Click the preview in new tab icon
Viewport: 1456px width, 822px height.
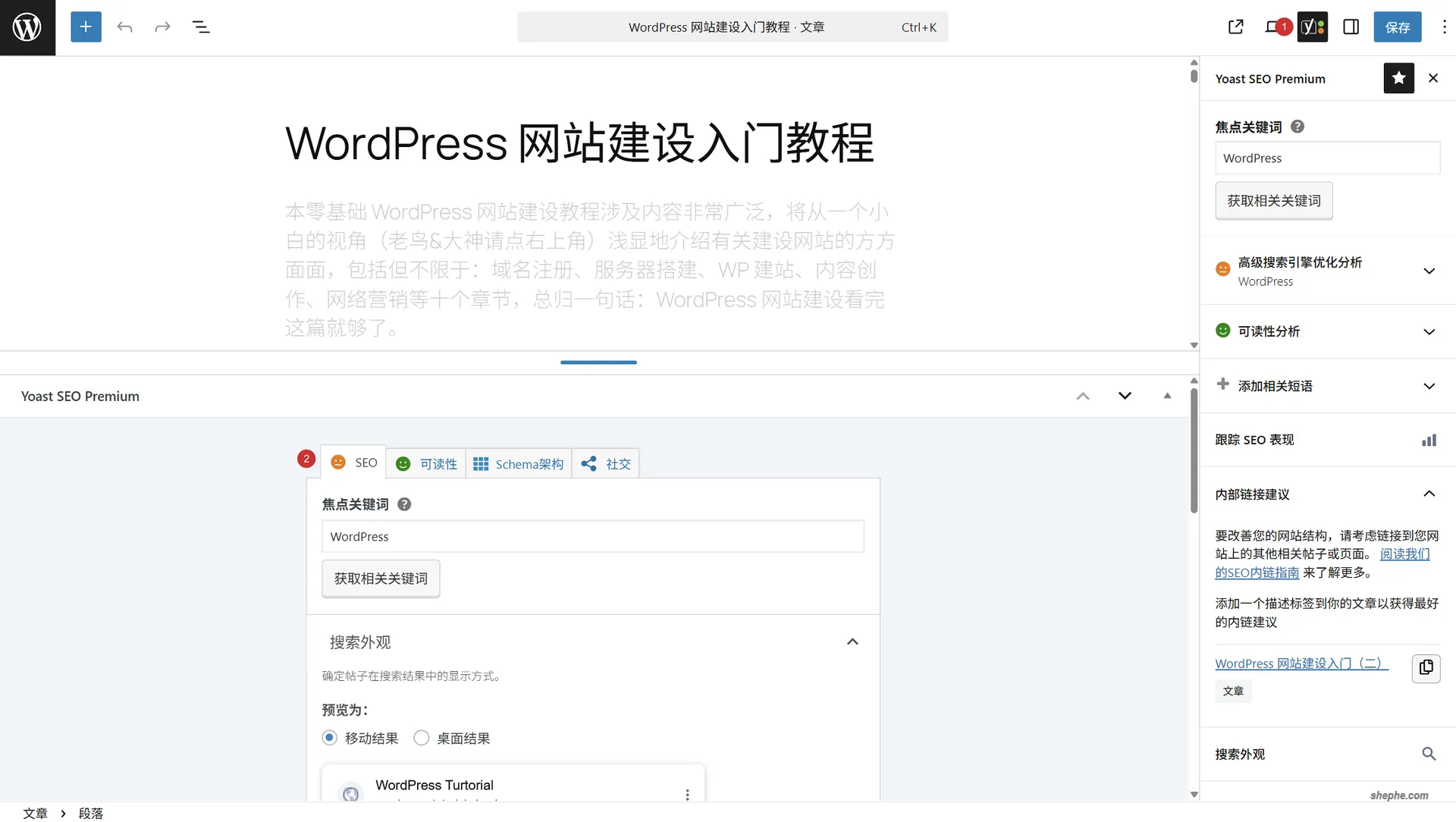tap(1235, 27)
